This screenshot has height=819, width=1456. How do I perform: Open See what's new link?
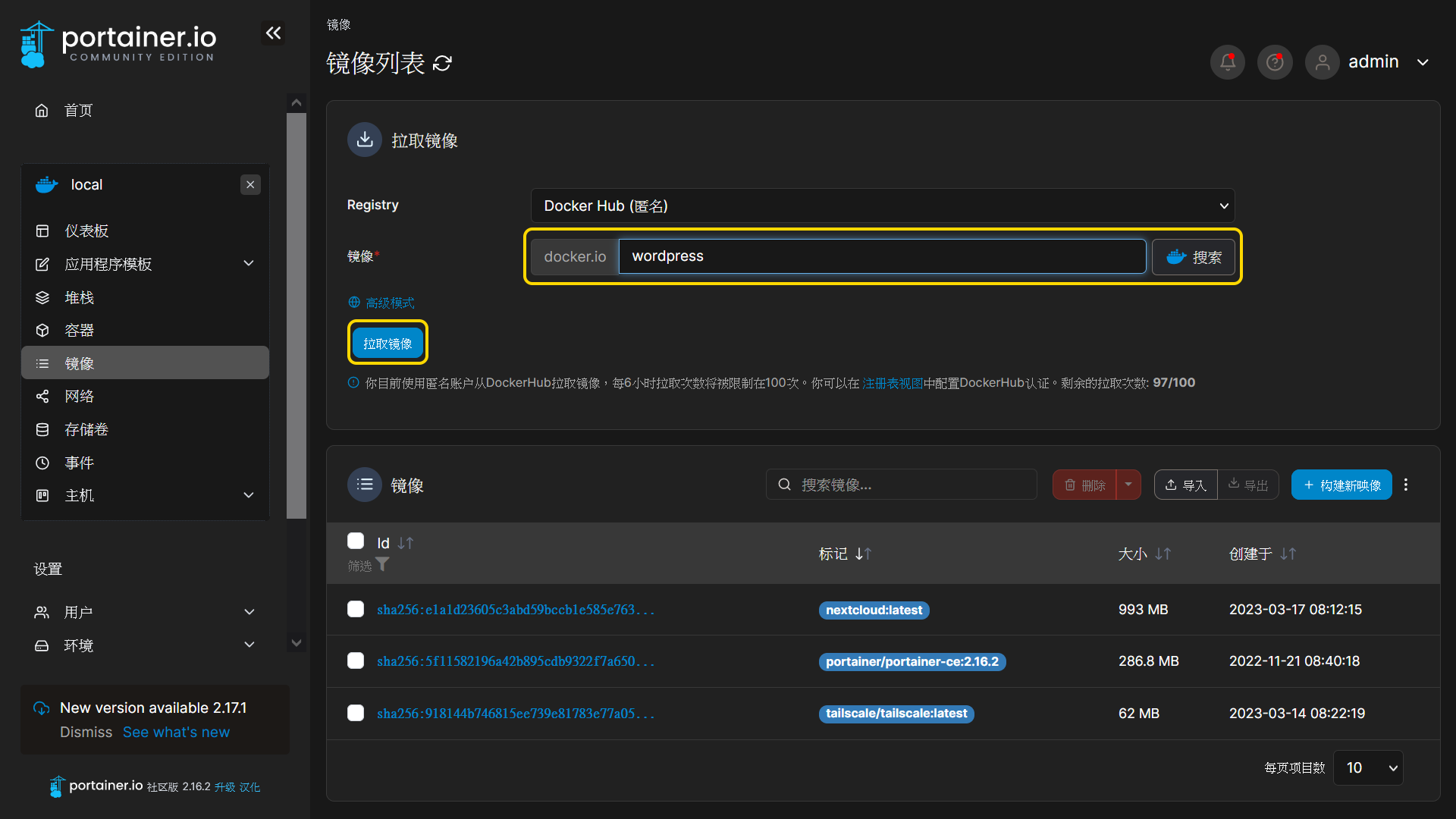(176, 733)
